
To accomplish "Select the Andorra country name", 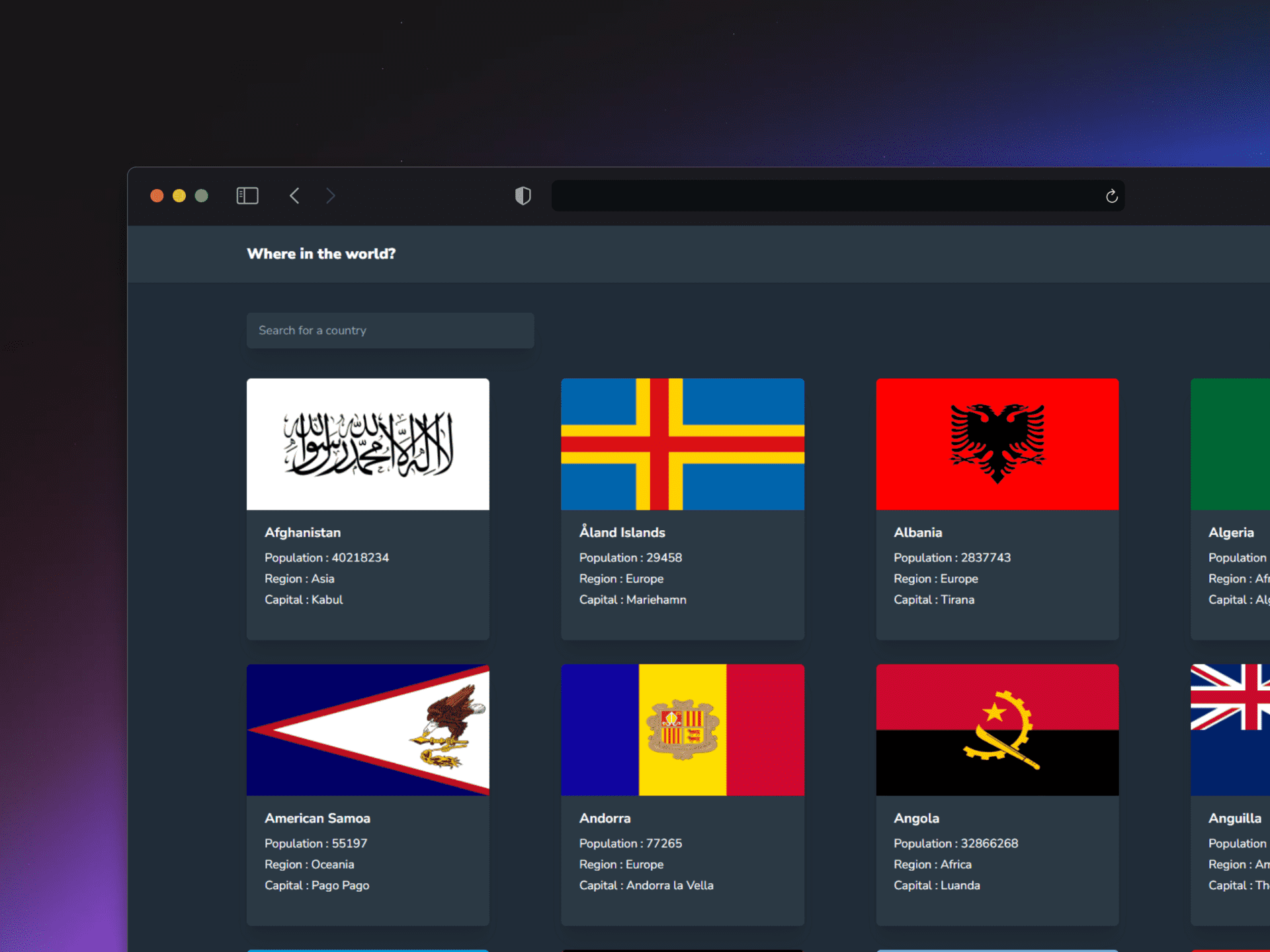I will [605, 818].
